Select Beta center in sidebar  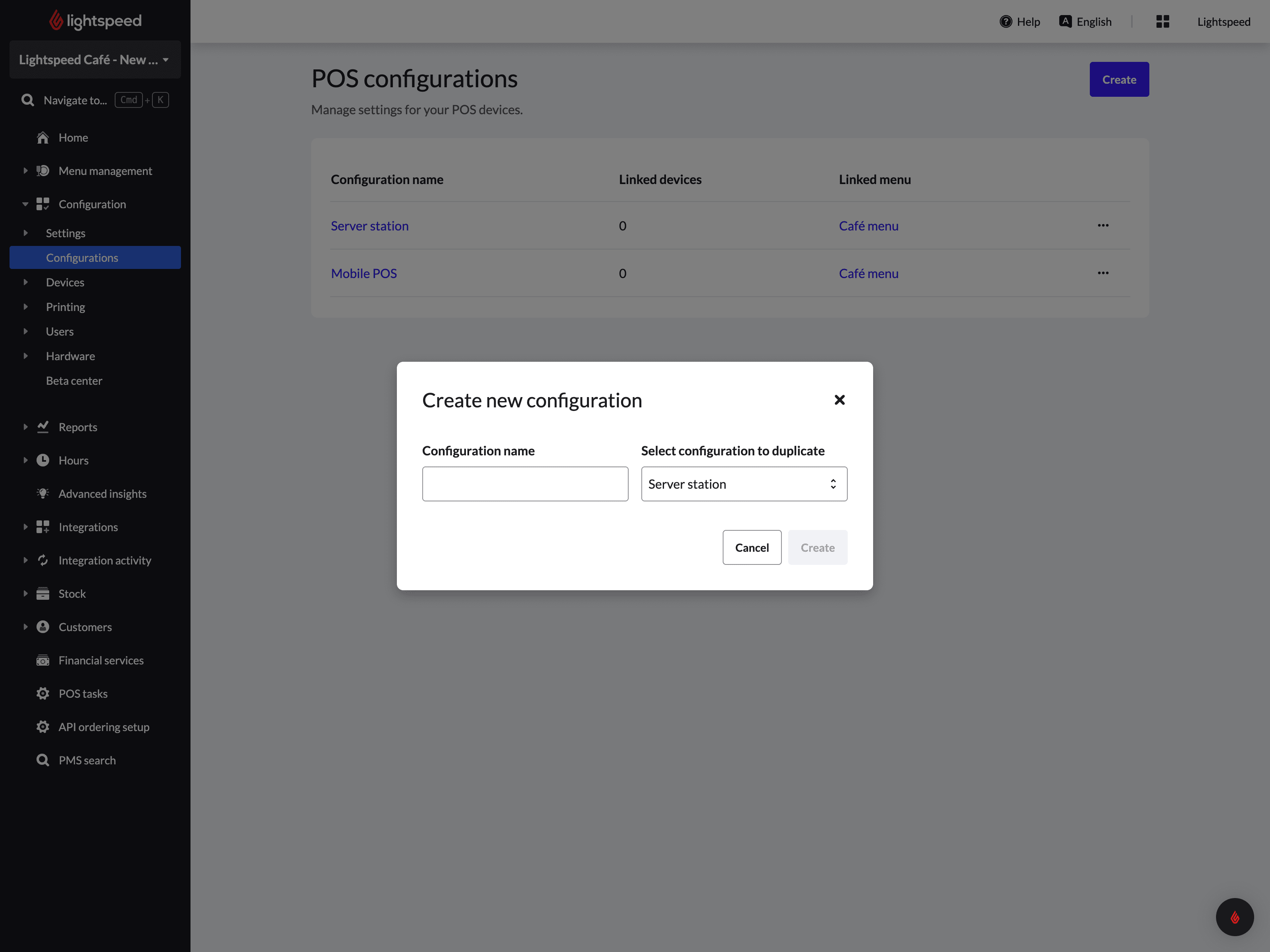click(x=74, y=380)
